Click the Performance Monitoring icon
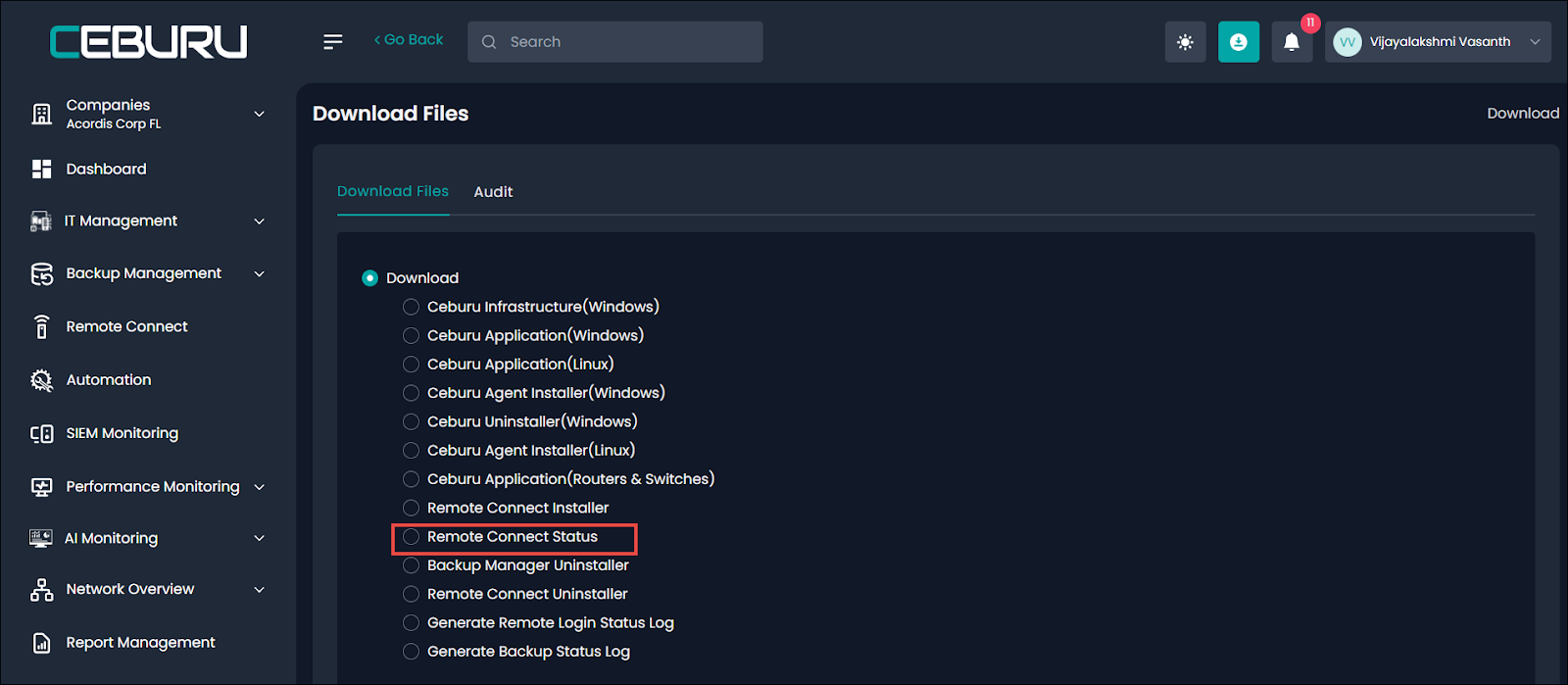The image size is (1568, 685). coord(41,487)
